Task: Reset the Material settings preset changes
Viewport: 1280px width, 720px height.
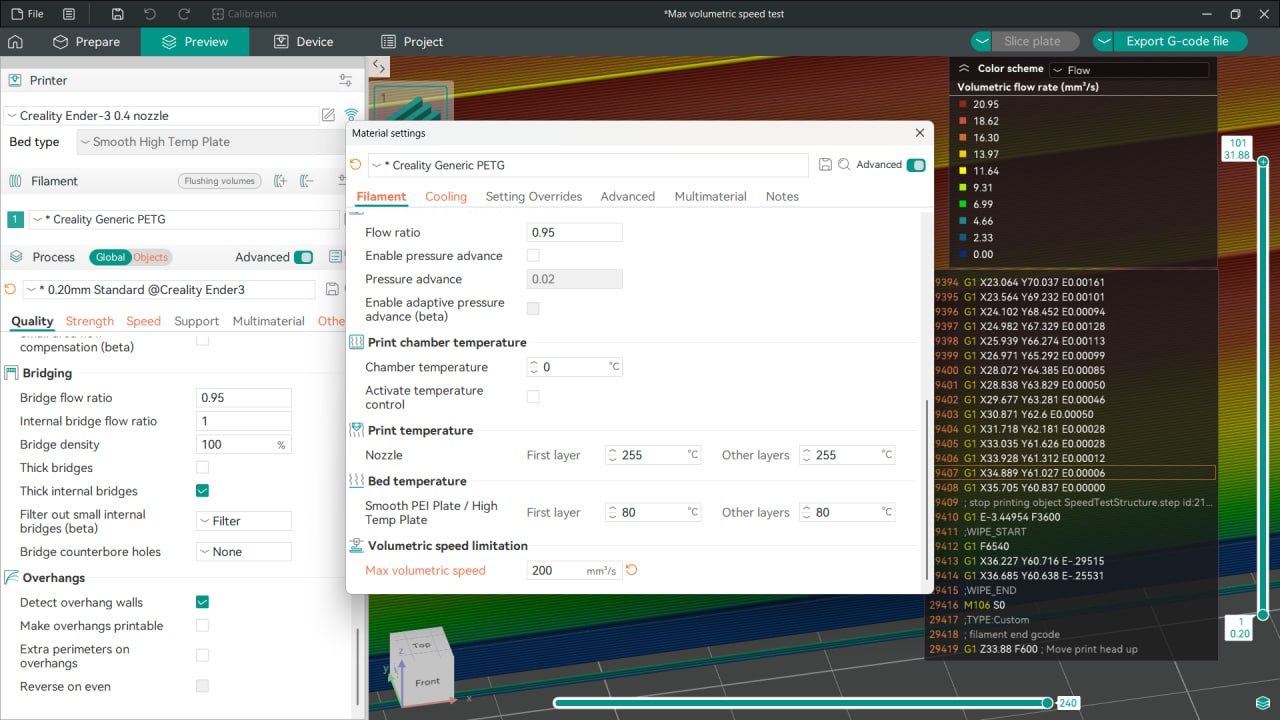Action: [355, 165]
